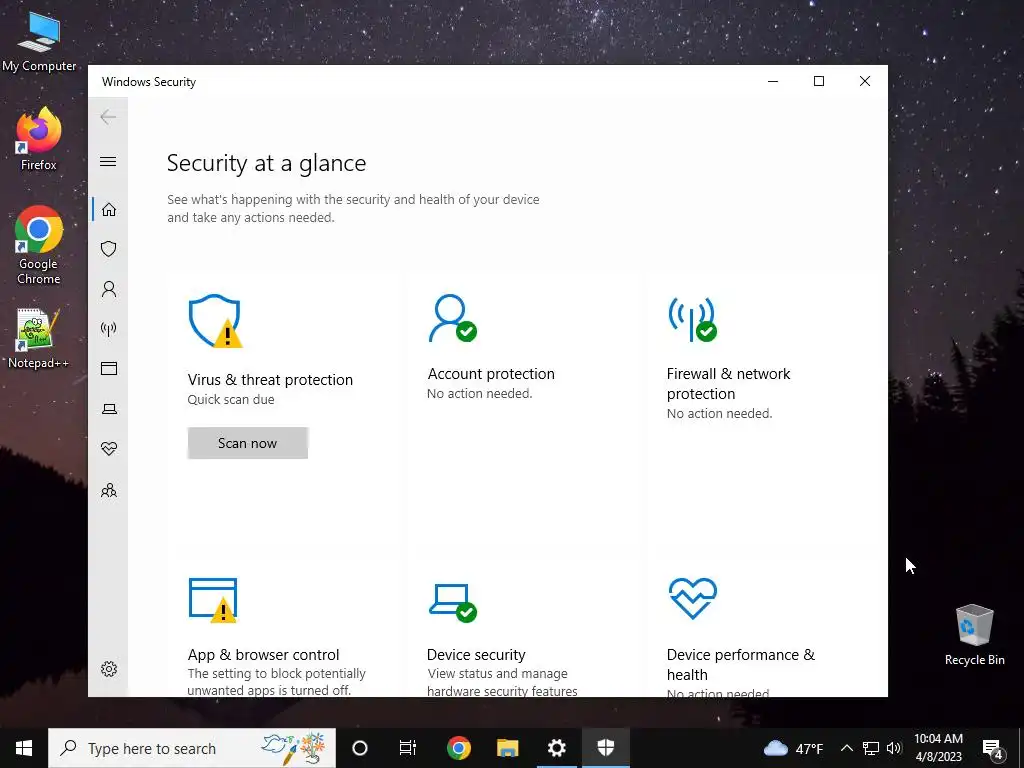
Task: Open Device performance heart icon in sidebar
Action: [108, 449]
